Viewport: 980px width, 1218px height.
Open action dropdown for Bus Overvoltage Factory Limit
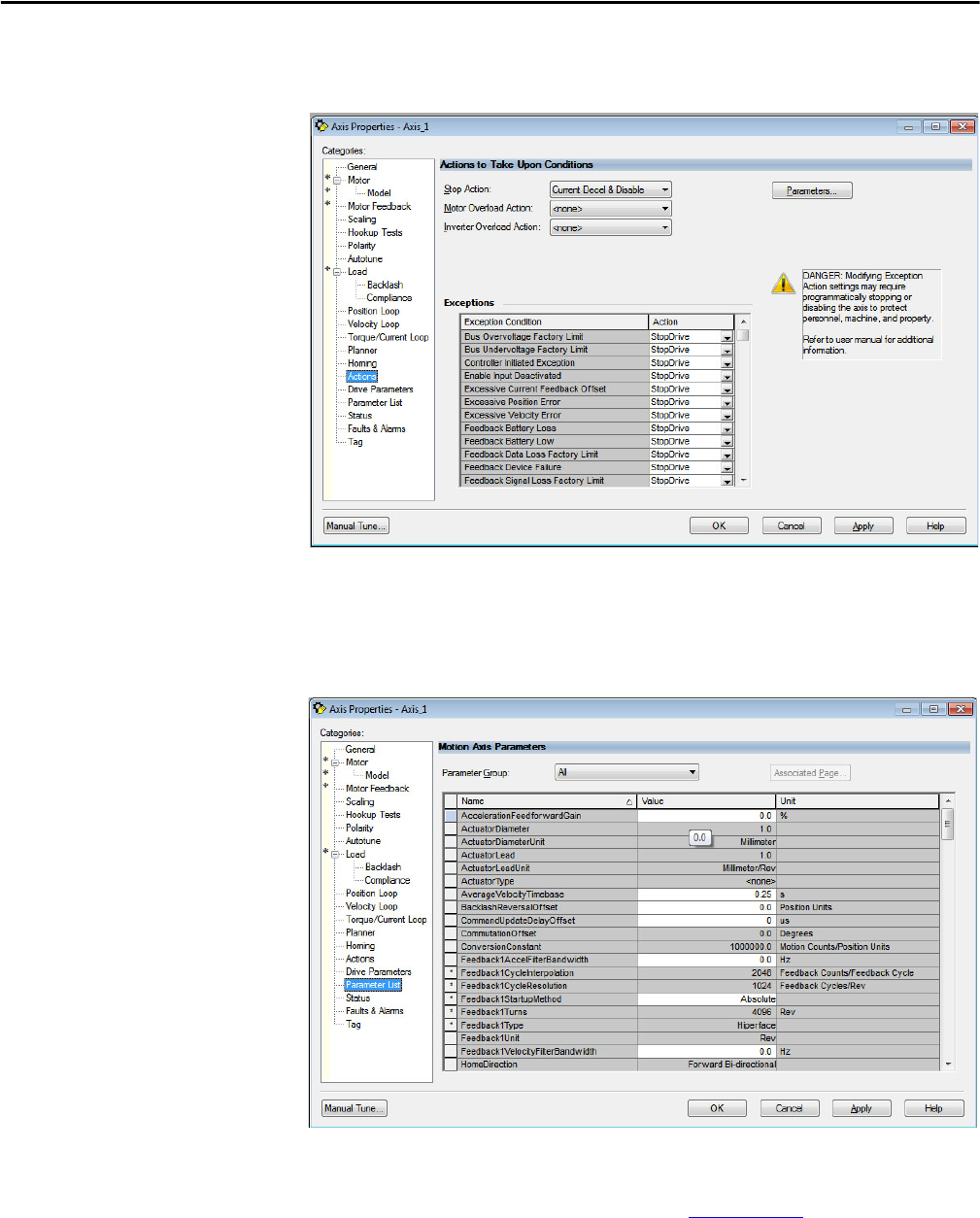[x=727, y=337]
